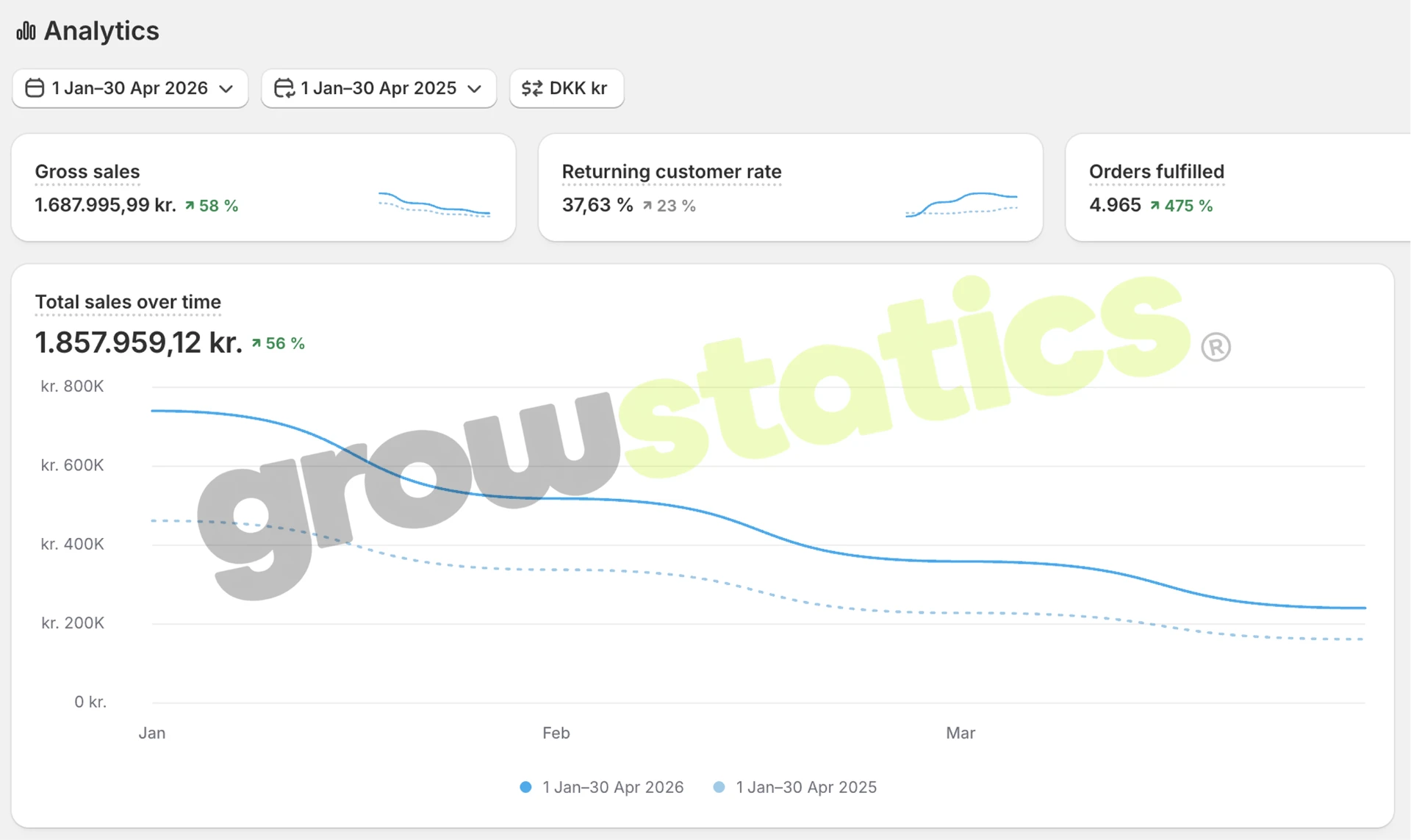Click the 0 kr. y-axis label
This screenshot has width=1411, height=840.
click(90, 703)
